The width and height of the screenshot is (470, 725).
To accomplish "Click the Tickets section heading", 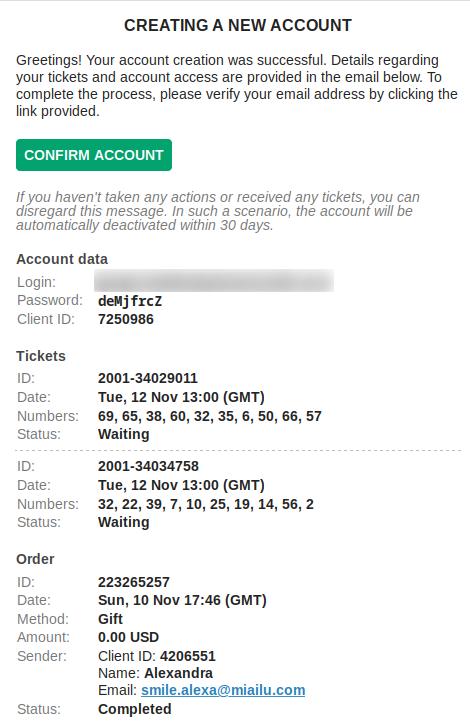I will click(x=41, y=356).
